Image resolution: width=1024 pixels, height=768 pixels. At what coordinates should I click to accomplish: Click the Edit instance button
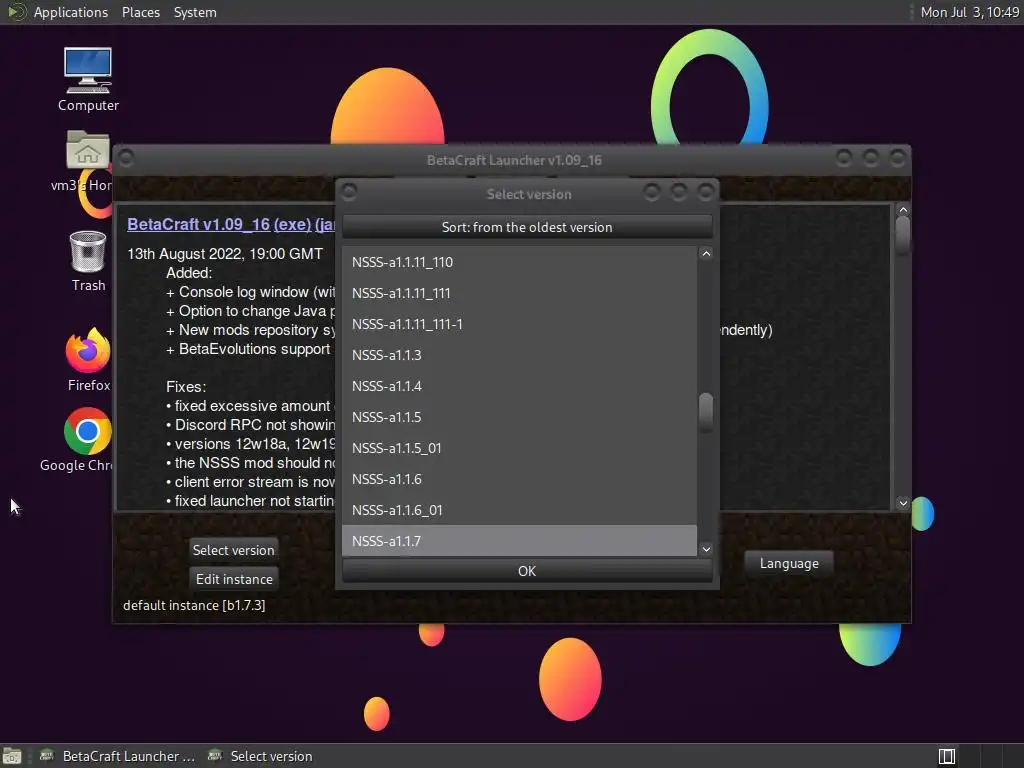(234, 579)
